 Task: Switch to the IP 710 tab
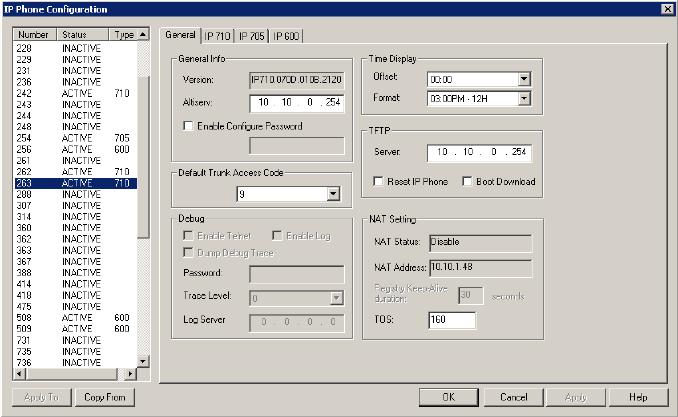217,36
